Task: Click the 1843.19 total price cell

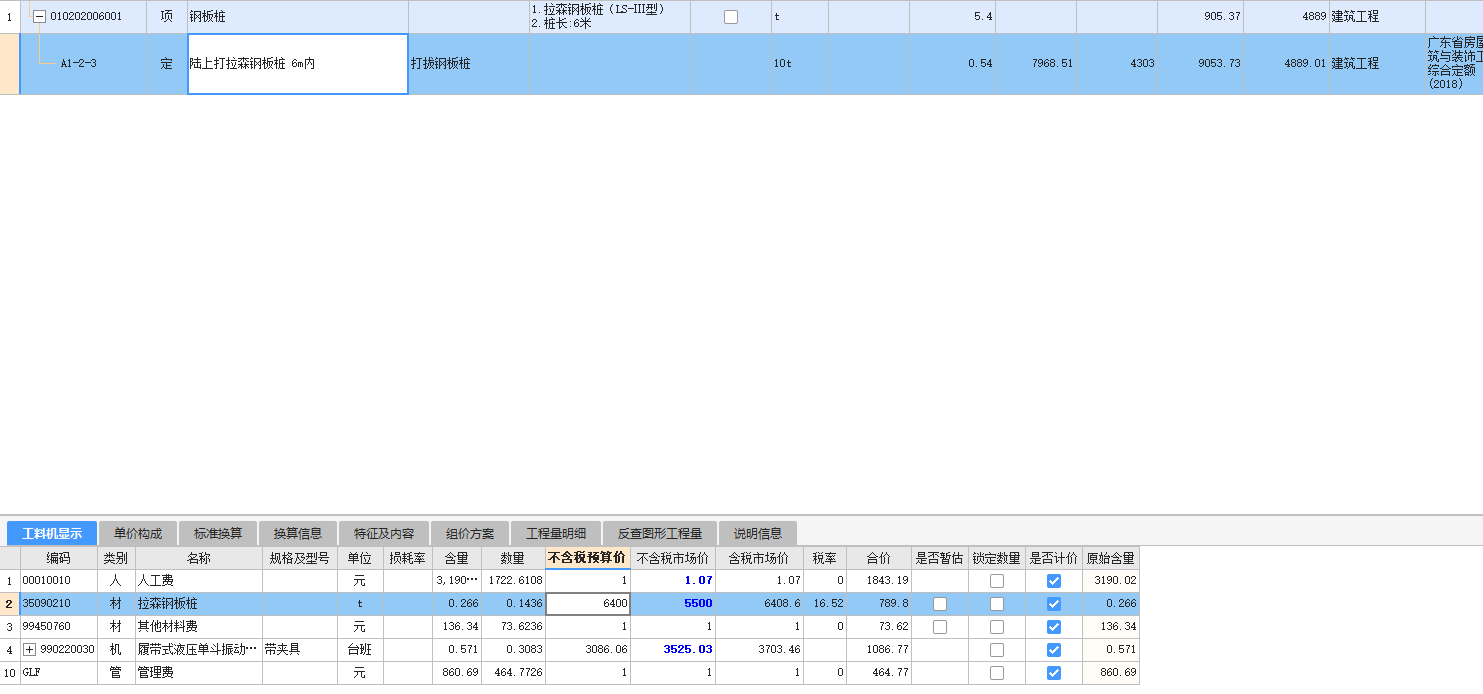Action: pyautogui.click(x=879, y=581)
